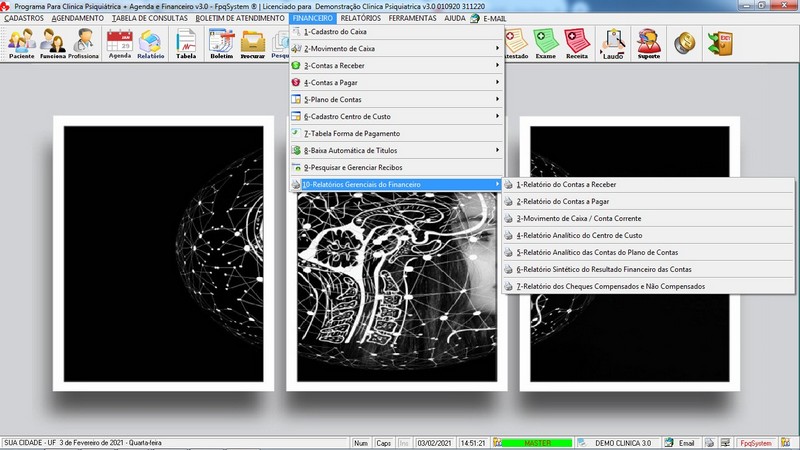
Task: Click the FpqSystem link in status bar
Action: pyautogui.click(x=755, y=442)
